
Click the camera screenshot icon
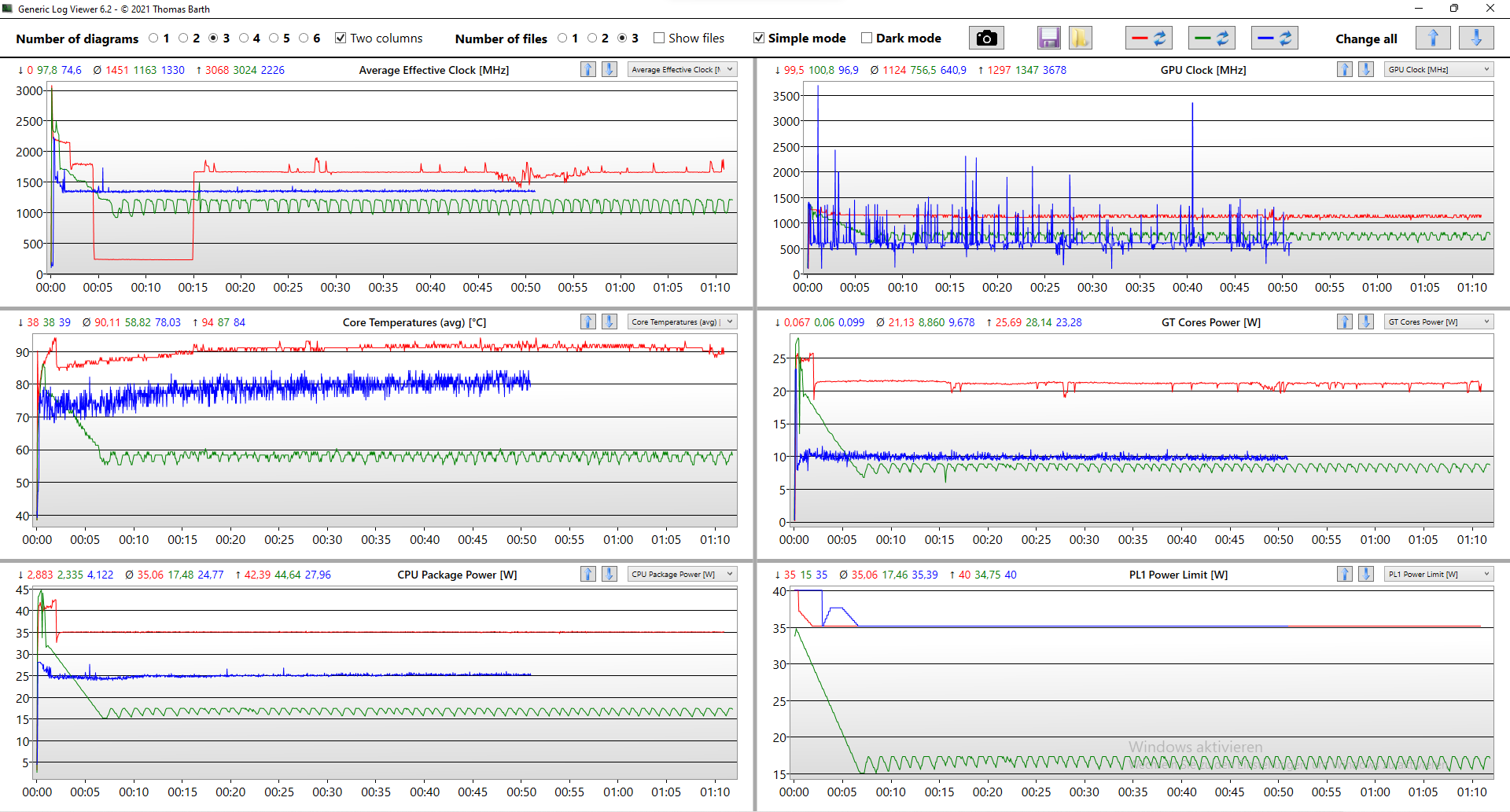(986, 38)
